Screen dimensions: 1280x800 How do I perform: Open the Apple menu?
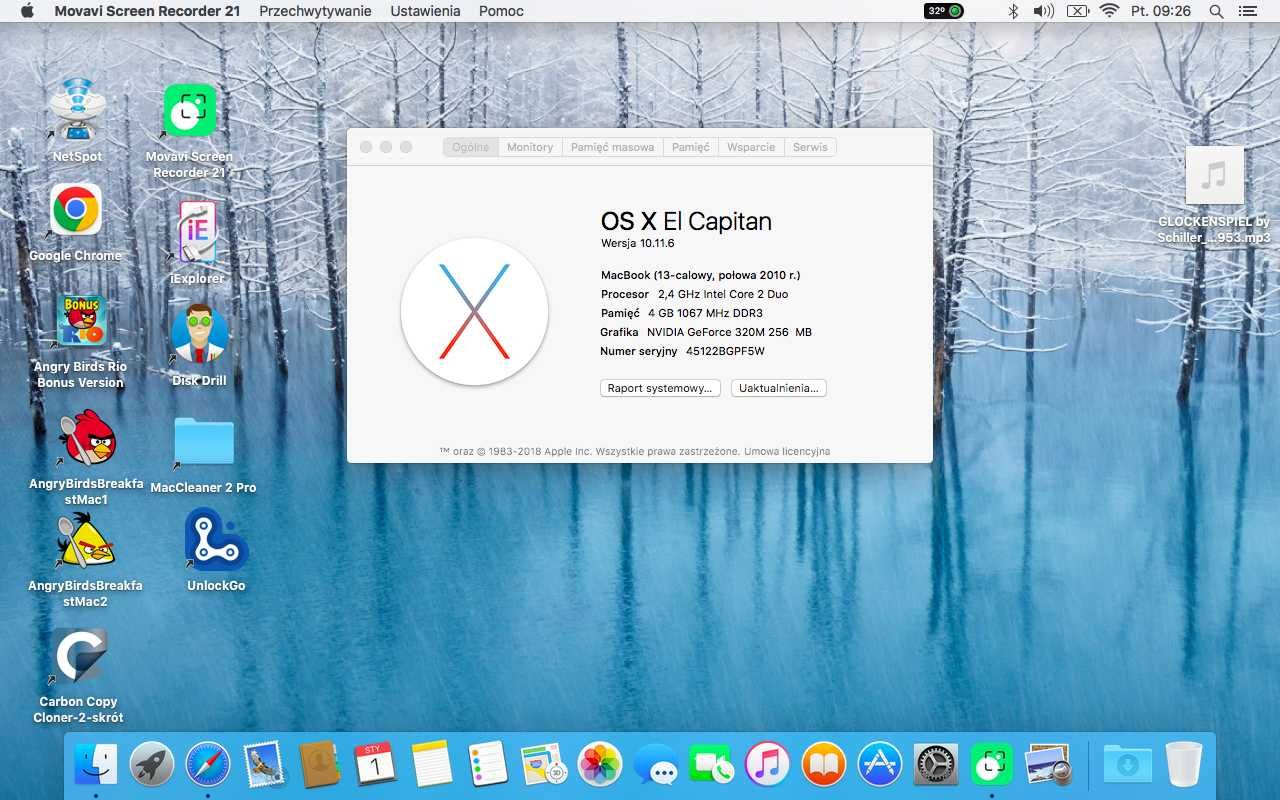point(27,11)
